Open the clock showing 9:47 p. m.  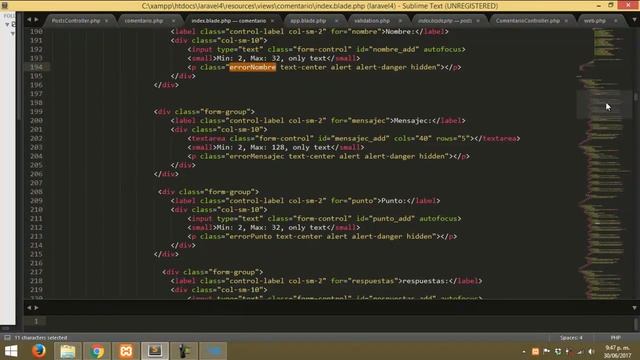617,351
